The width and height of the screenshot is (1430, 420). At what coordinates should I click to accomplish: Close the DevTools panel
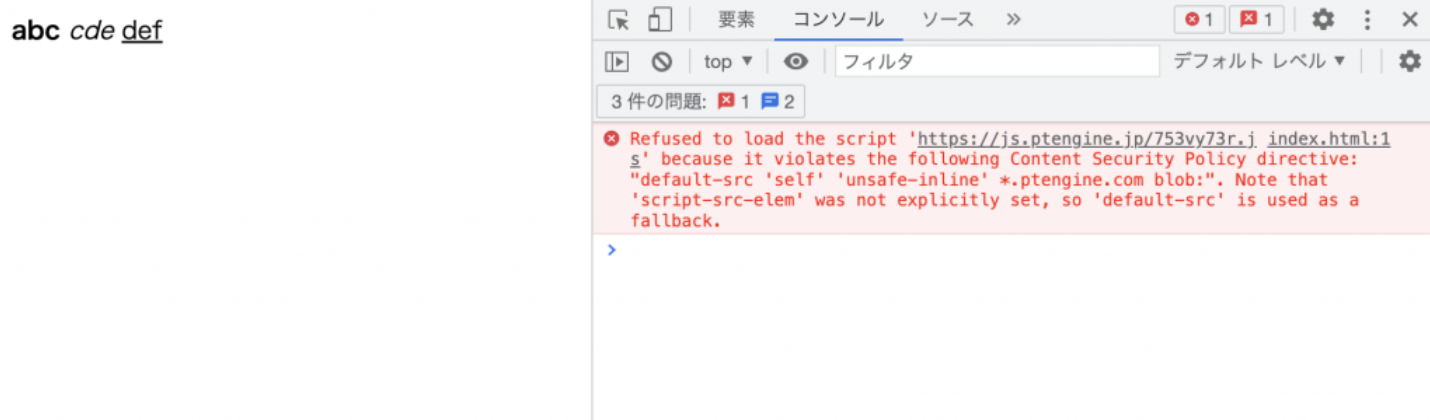click(x=1410, y=19)
